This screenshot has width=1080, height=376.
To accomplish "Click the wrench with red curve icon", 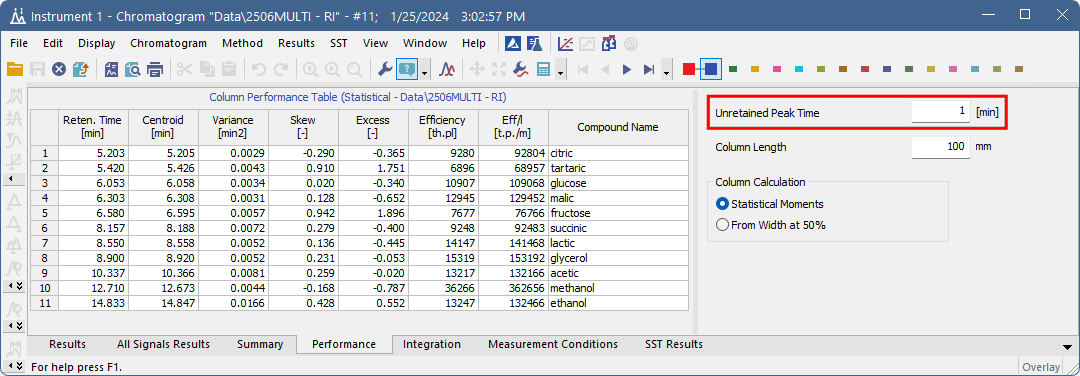I will (521, 69).
